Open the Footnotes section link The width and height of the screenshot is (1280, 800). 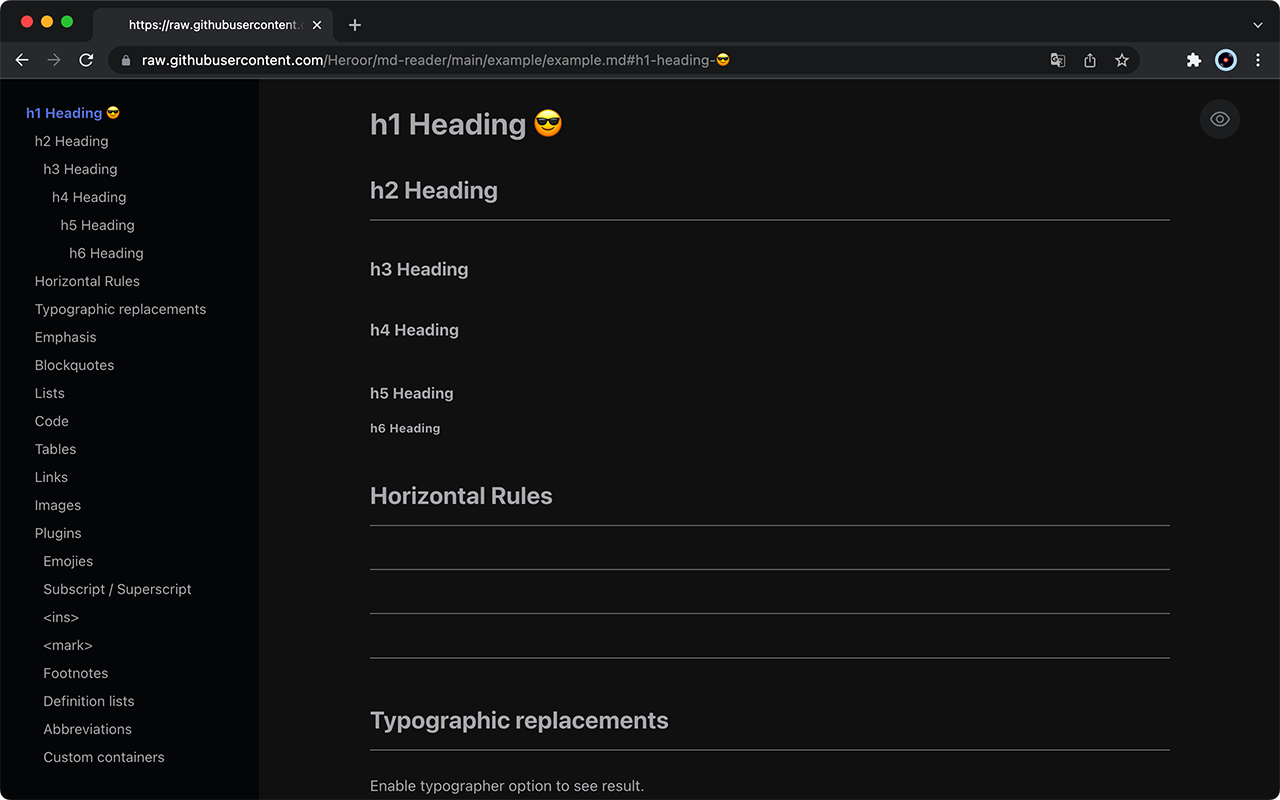(75, 673)
